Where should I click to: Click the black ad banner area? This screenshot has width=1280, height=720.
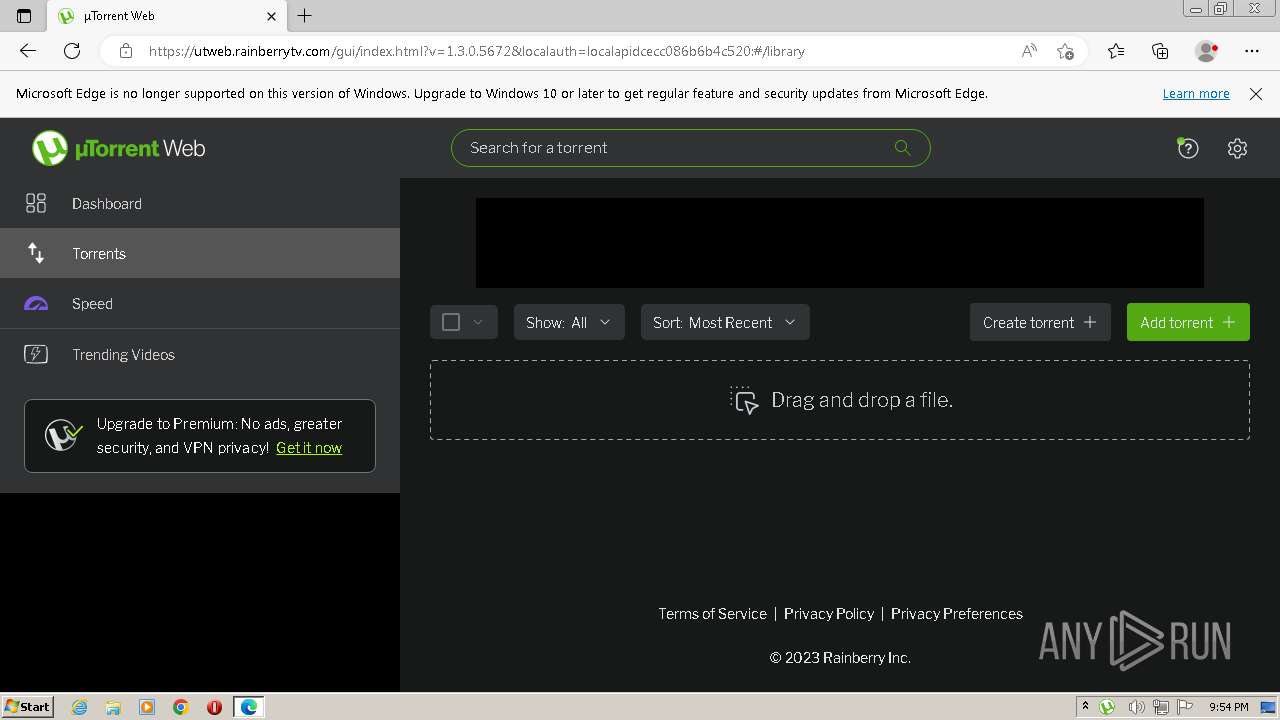tap(840, 243)
